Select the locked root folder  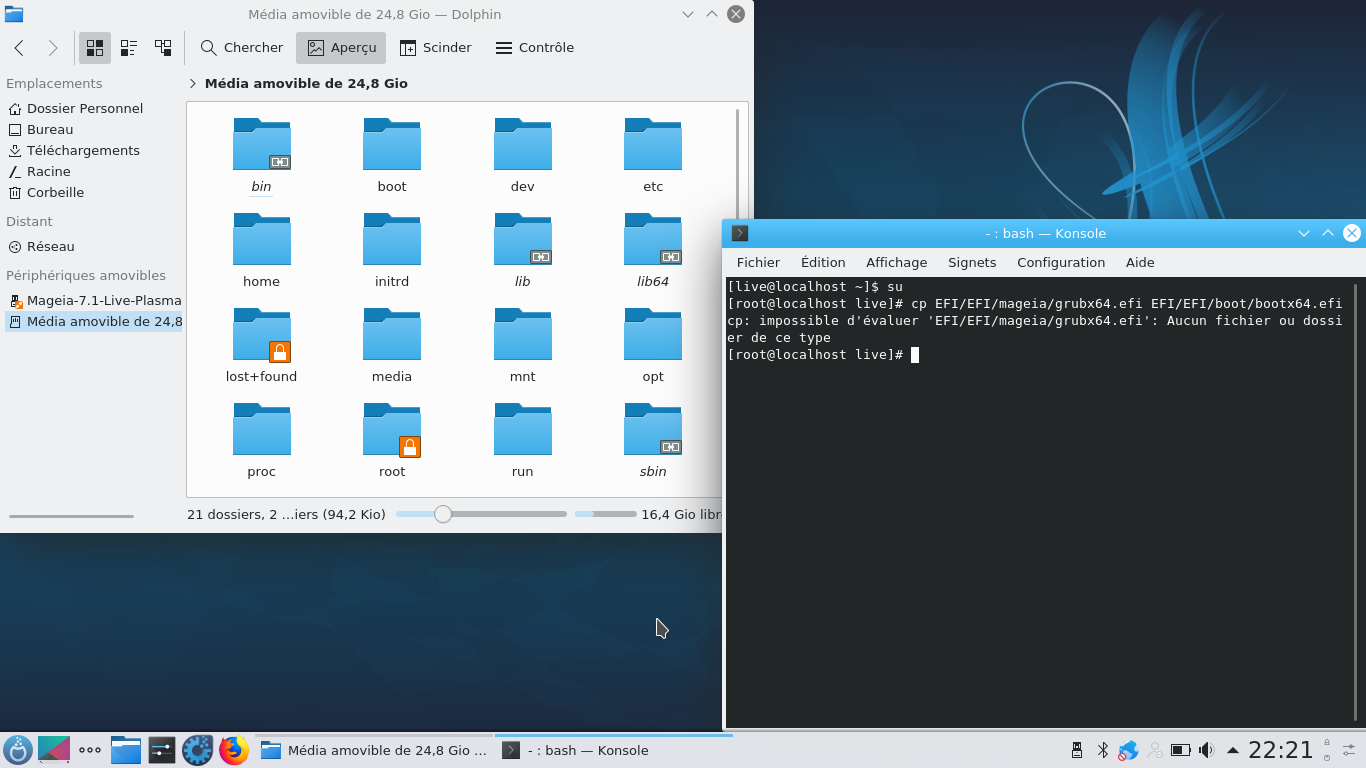click(392, 429)
